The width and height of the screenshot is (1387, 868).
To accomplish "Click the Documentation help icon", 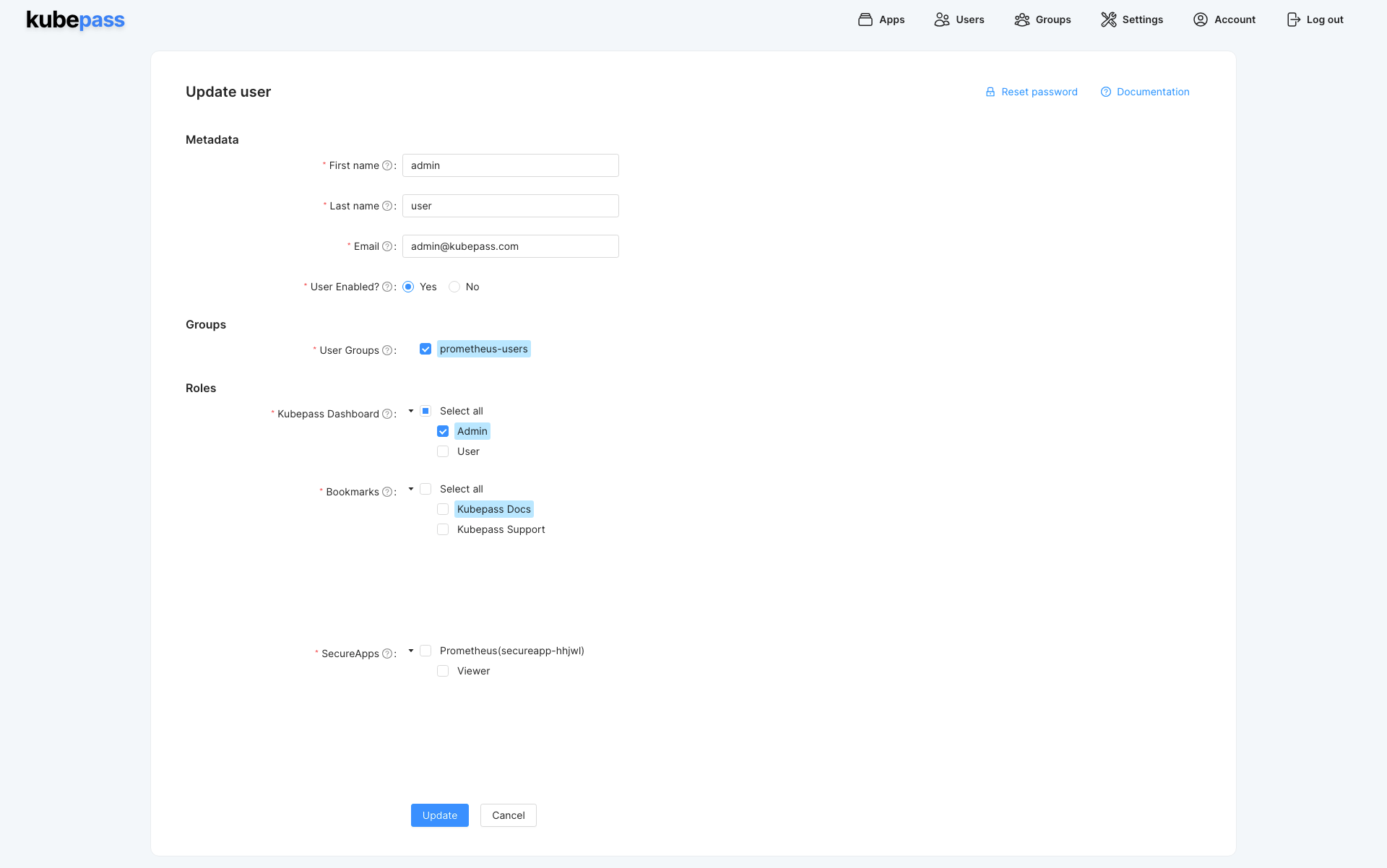I will (1106, 92).
